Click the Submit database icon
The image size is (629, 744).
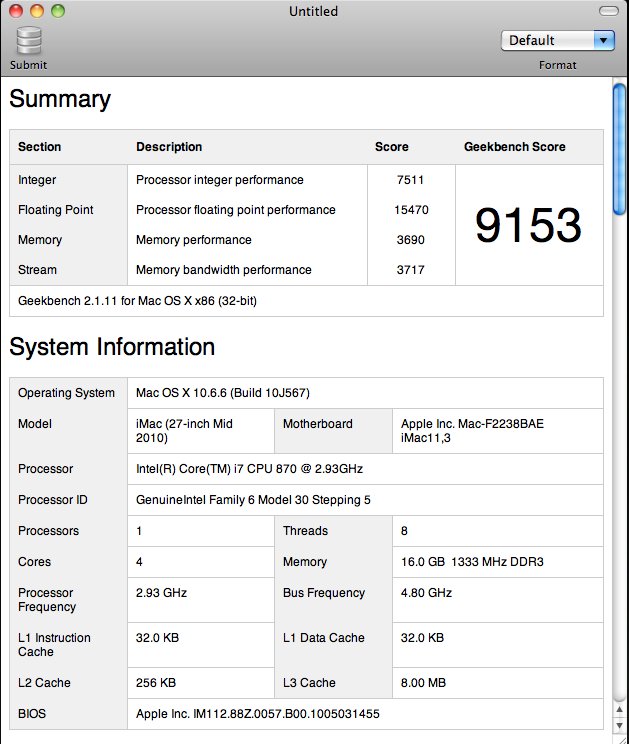(x=29, y=41)
